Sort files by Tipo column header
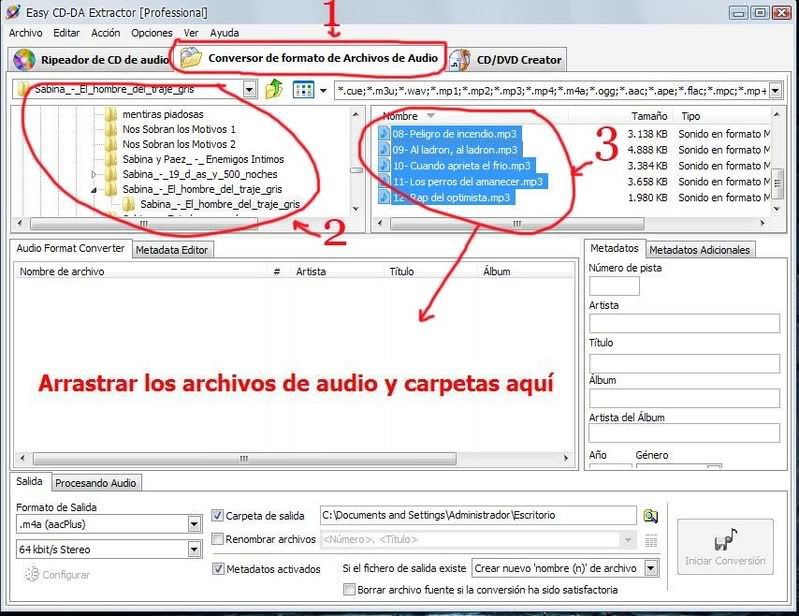799x616 pixels. pos(690,116)
